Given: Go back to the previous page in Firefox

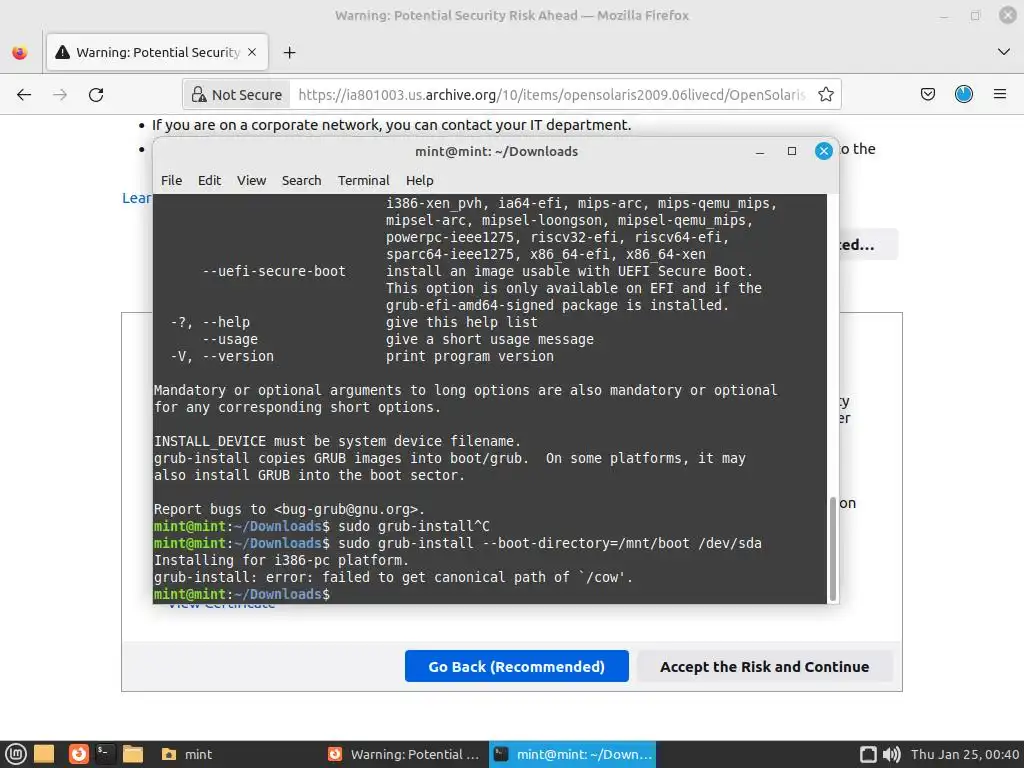Looking at the screenshot, I should 24,95.
